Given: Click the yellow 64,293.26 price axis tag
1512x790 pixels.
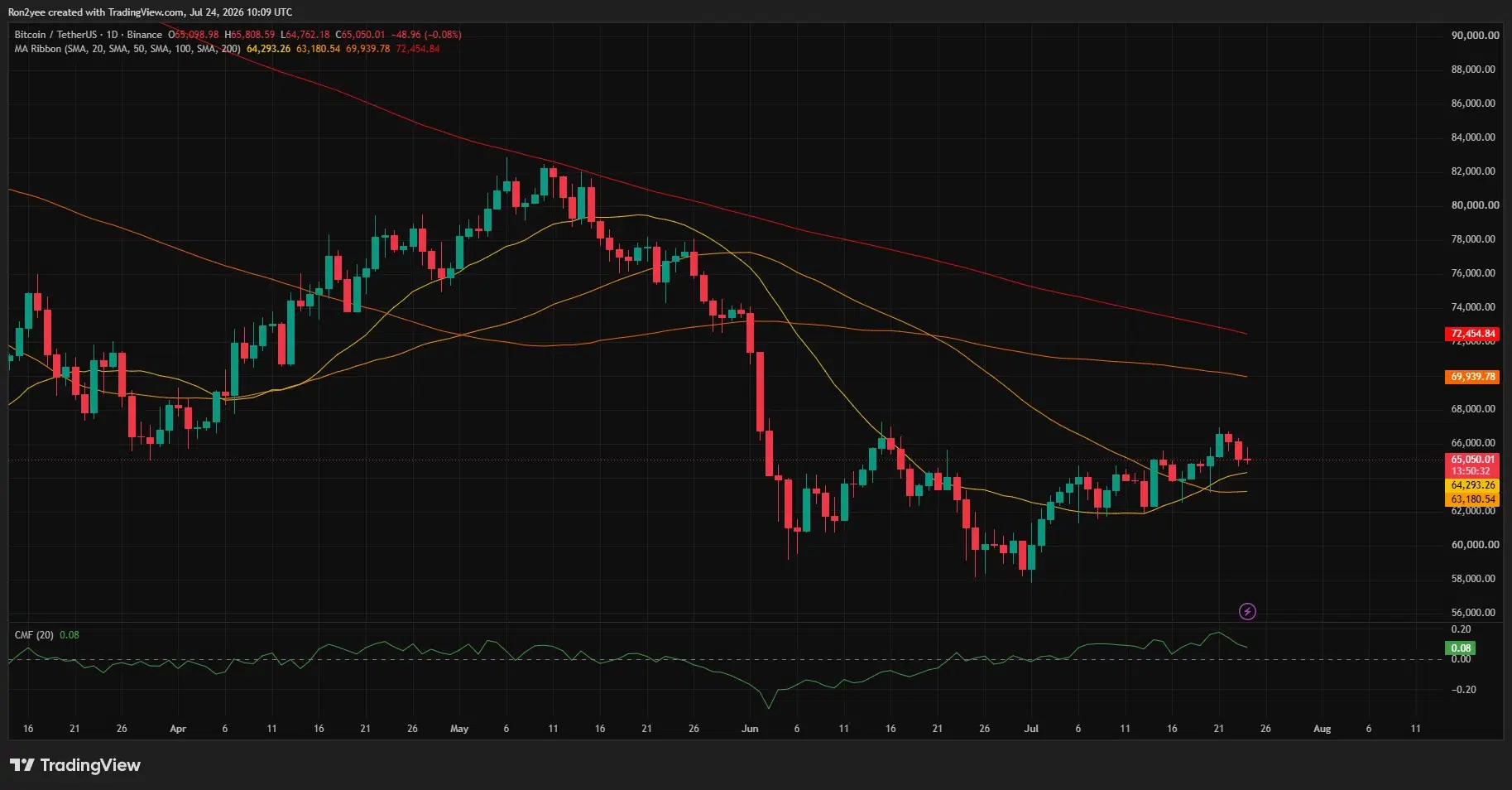Looking at the screenshot, I should [1473, 485].
